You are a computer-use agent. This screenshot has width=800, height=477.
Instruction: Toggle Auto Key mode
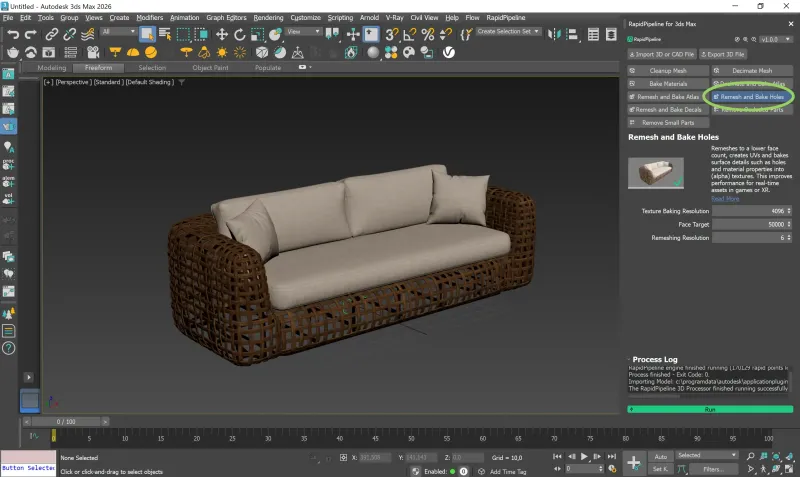click(660, 455)
